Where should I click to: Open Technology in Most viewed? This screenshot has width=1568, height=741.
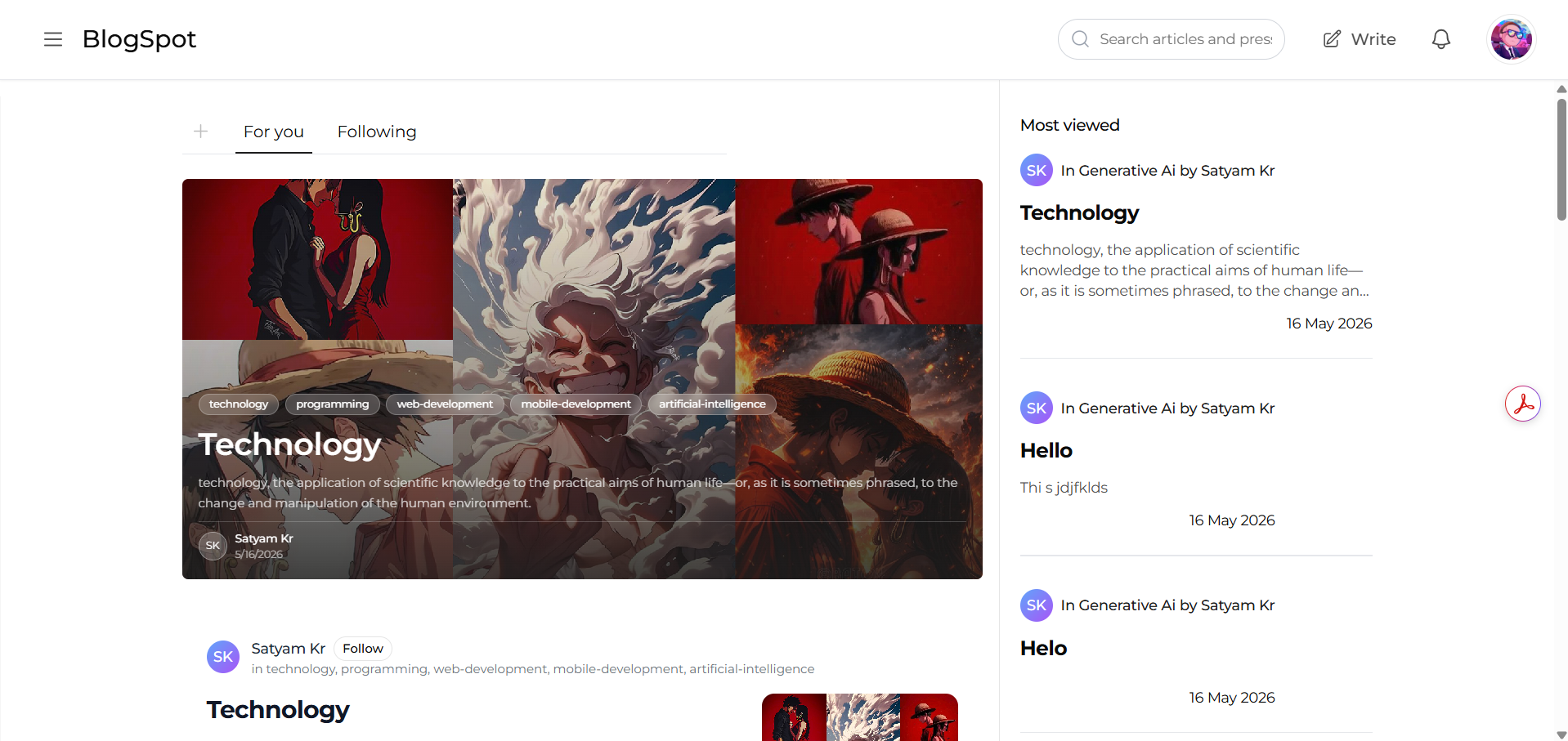pos(1080,213)
